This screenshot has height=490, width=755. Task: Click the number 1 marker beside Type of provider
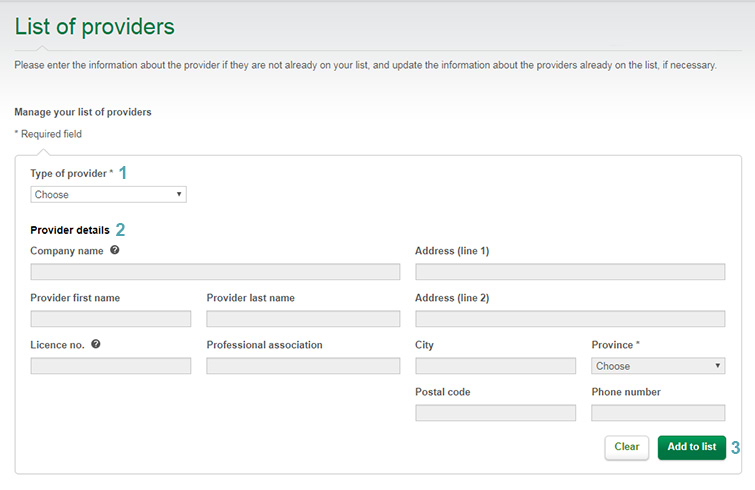(123, 173)
